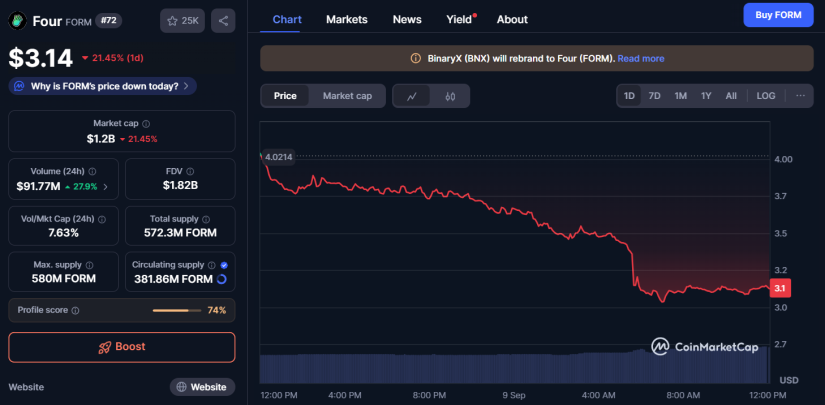Open the Yield tab
The width and height of the screenshot is (825, 405).
[x=459, y=19]
